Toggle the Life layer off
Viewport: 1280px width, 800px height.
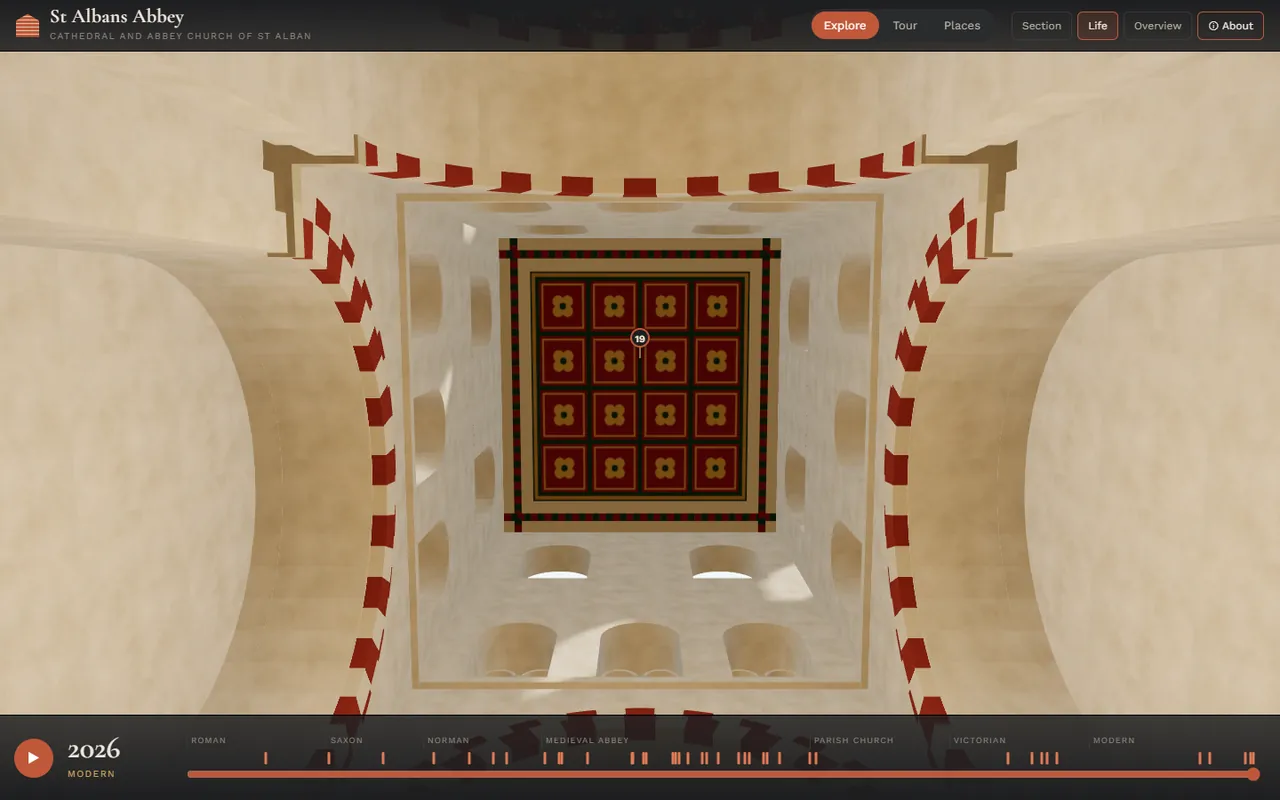click(1097, 26)
